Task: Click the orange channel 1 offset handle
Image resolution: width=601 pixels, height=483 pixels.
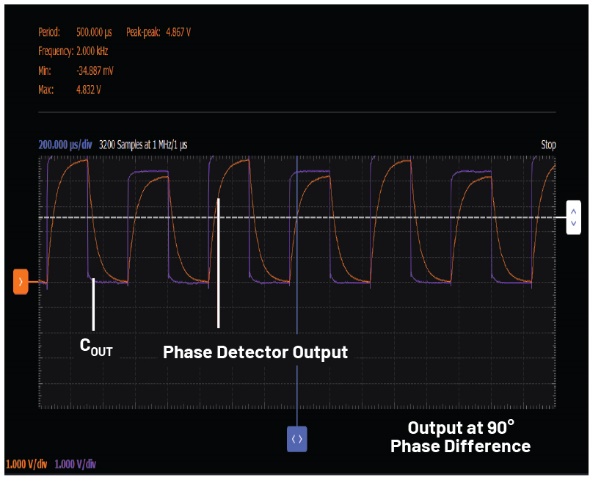Action: coord(21,282)
